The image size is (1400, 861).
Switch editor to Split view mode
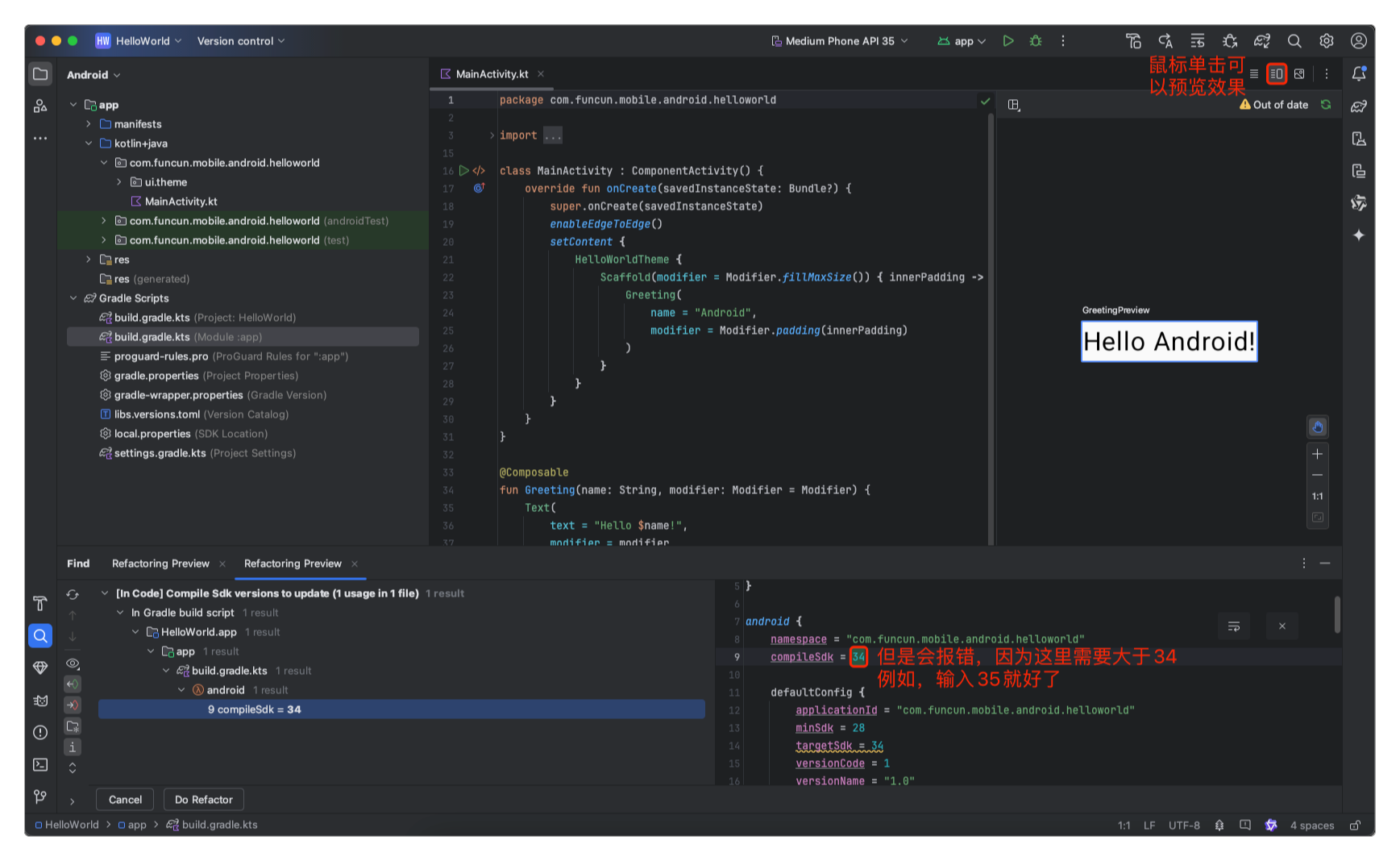1277,74
